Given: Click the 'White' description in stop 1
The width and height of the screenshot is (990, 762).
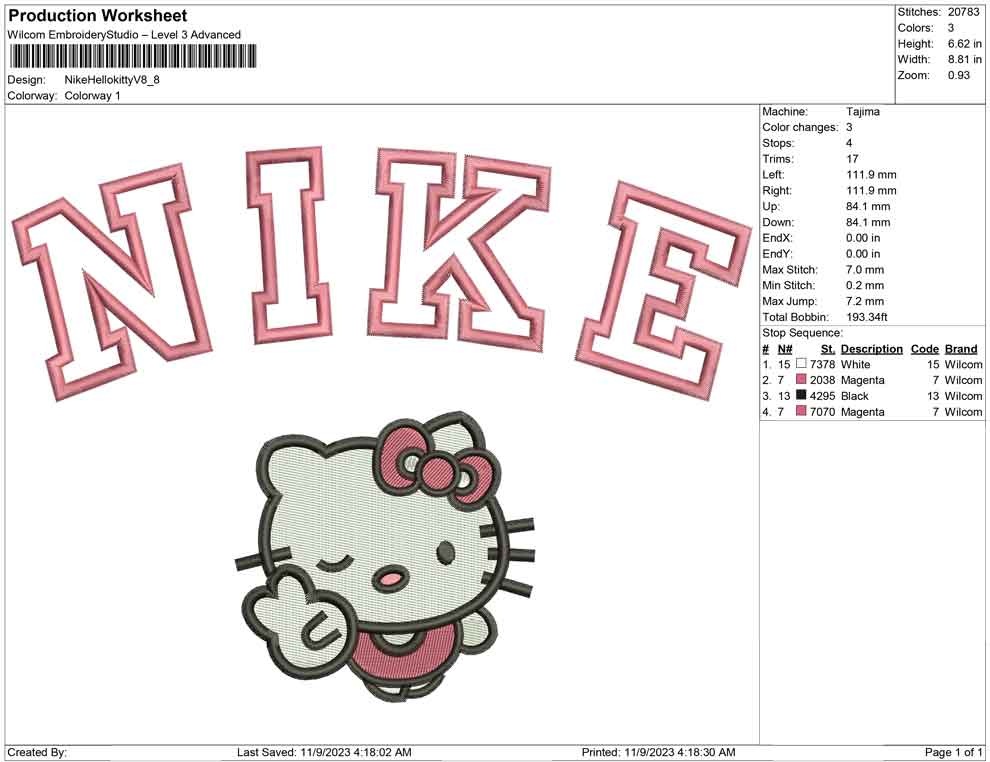Looking at the screenshot, I should [x=856, y=364].
